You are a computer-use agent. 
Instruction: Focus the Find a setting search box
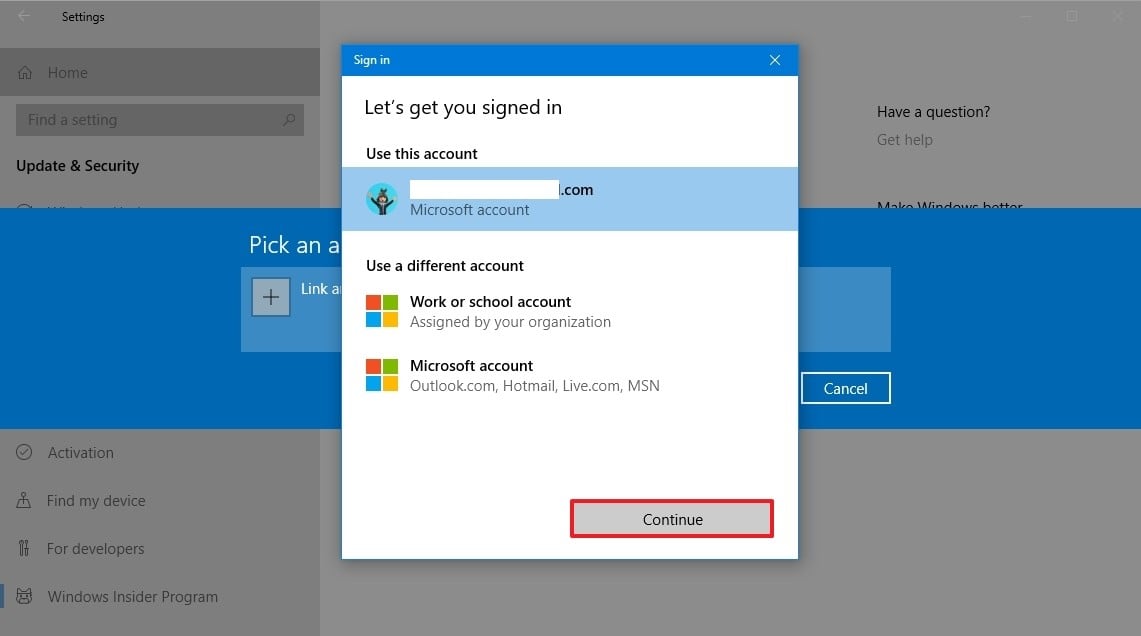click(150, 120)
